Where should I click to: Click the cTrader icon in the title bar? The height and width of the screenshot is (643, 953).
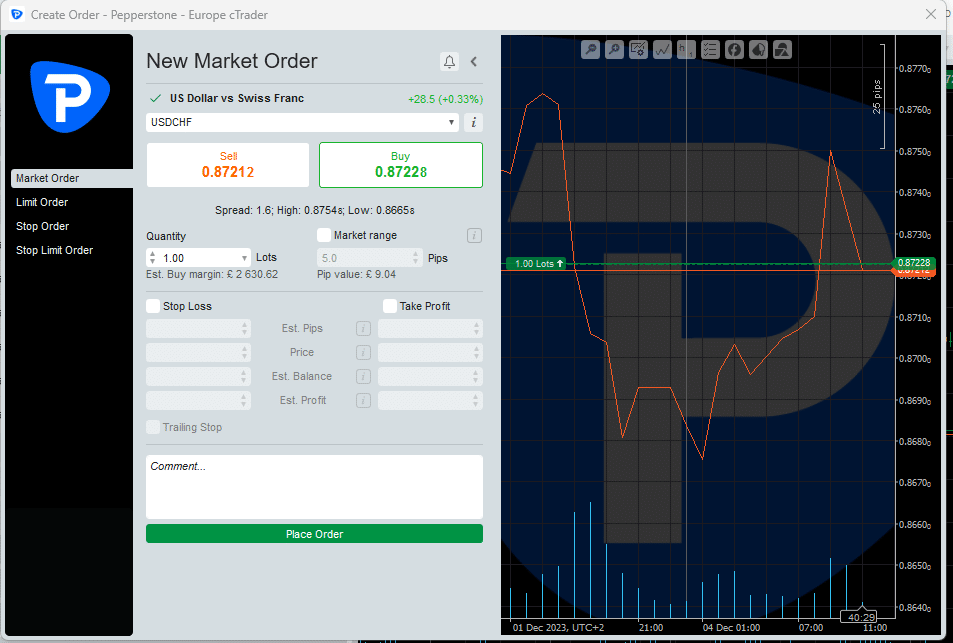point(17,14)
